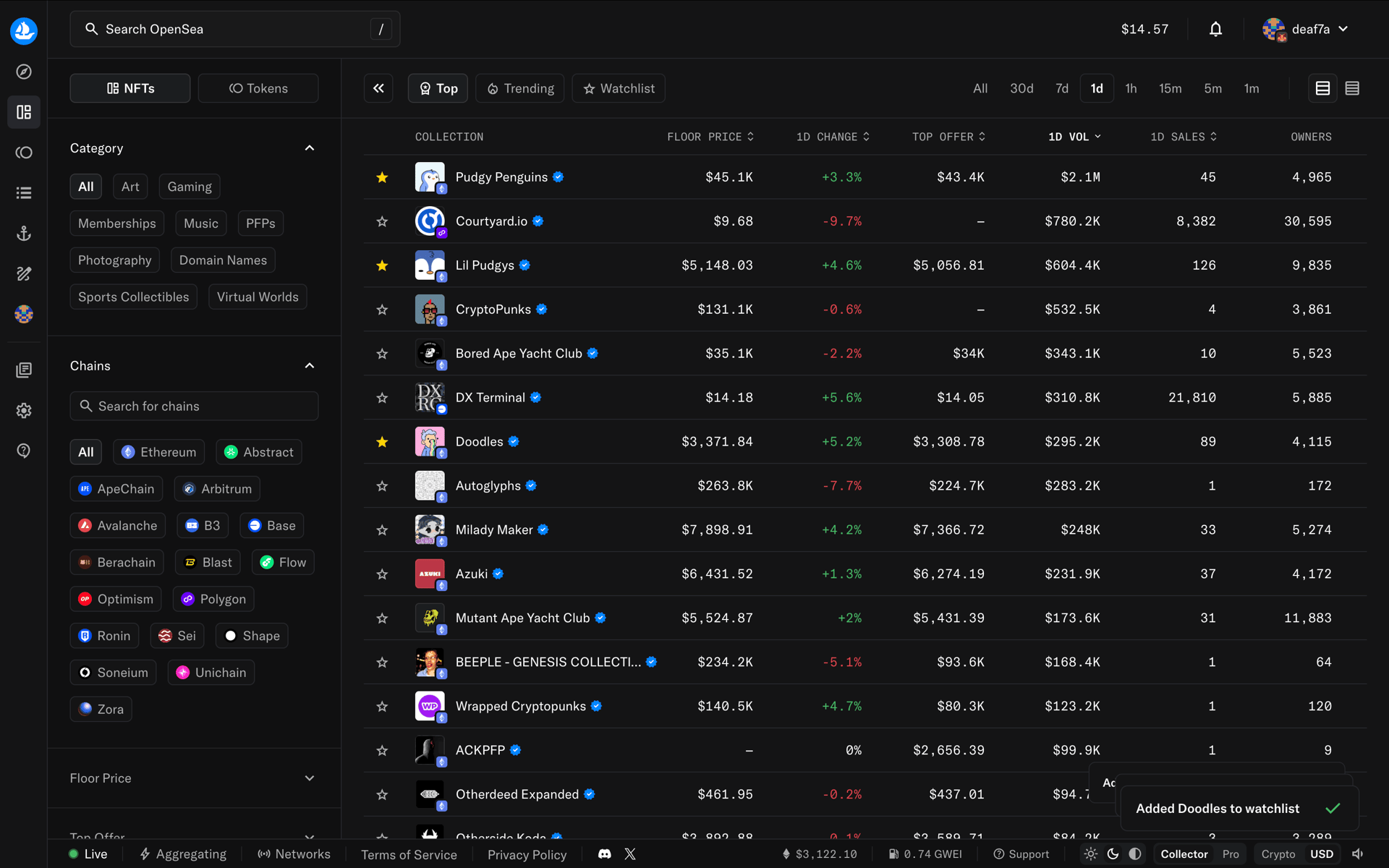Switch to Pro mode in footer
Screen dimensions: 1389x868
[x=1231, y=854]
